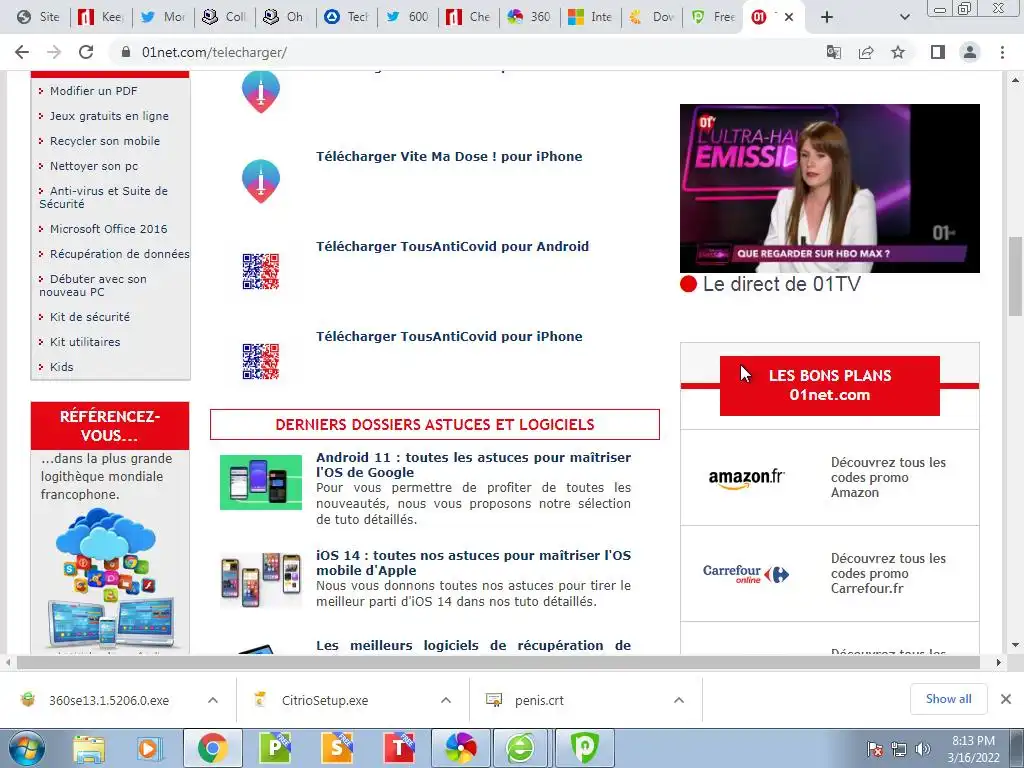Reload the 01net page
The width and height of the screenshot is (1024, 768).
86,52
